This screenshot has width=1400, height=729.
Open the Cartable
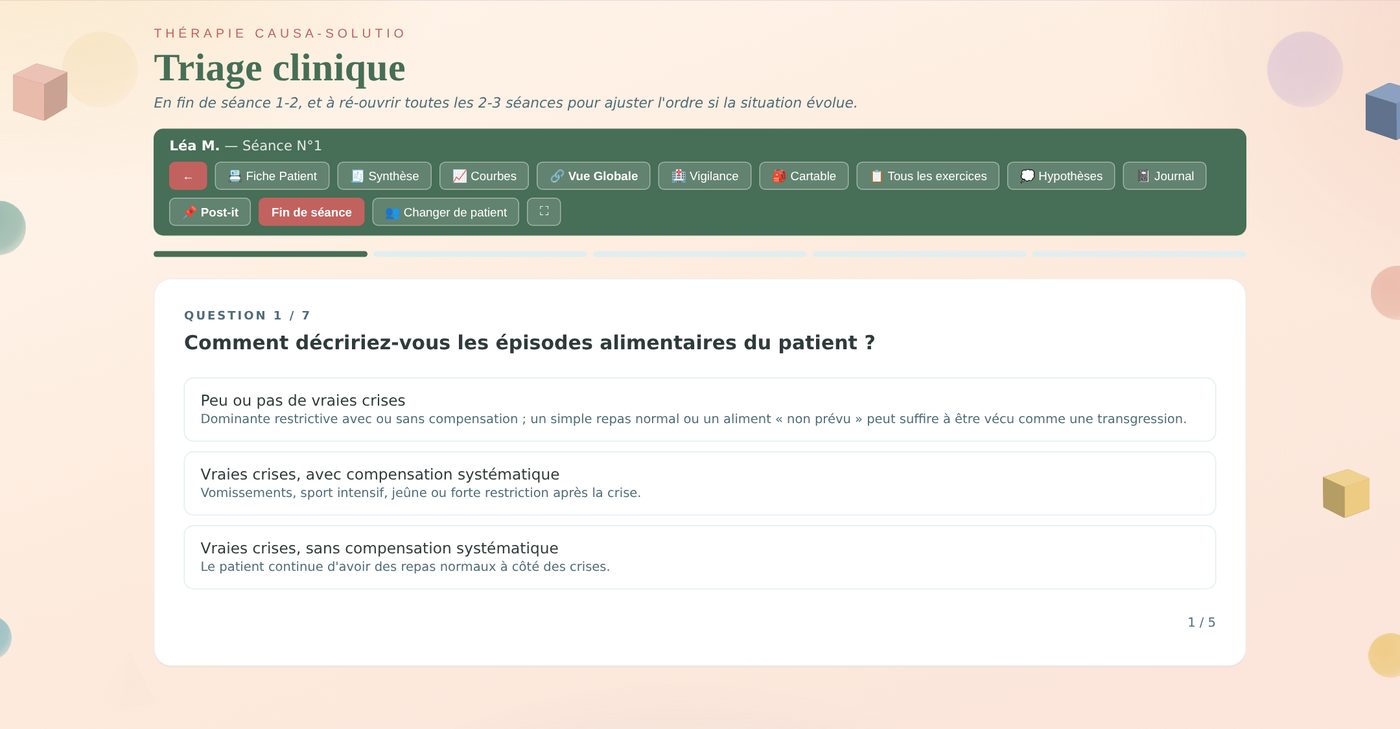804,176
